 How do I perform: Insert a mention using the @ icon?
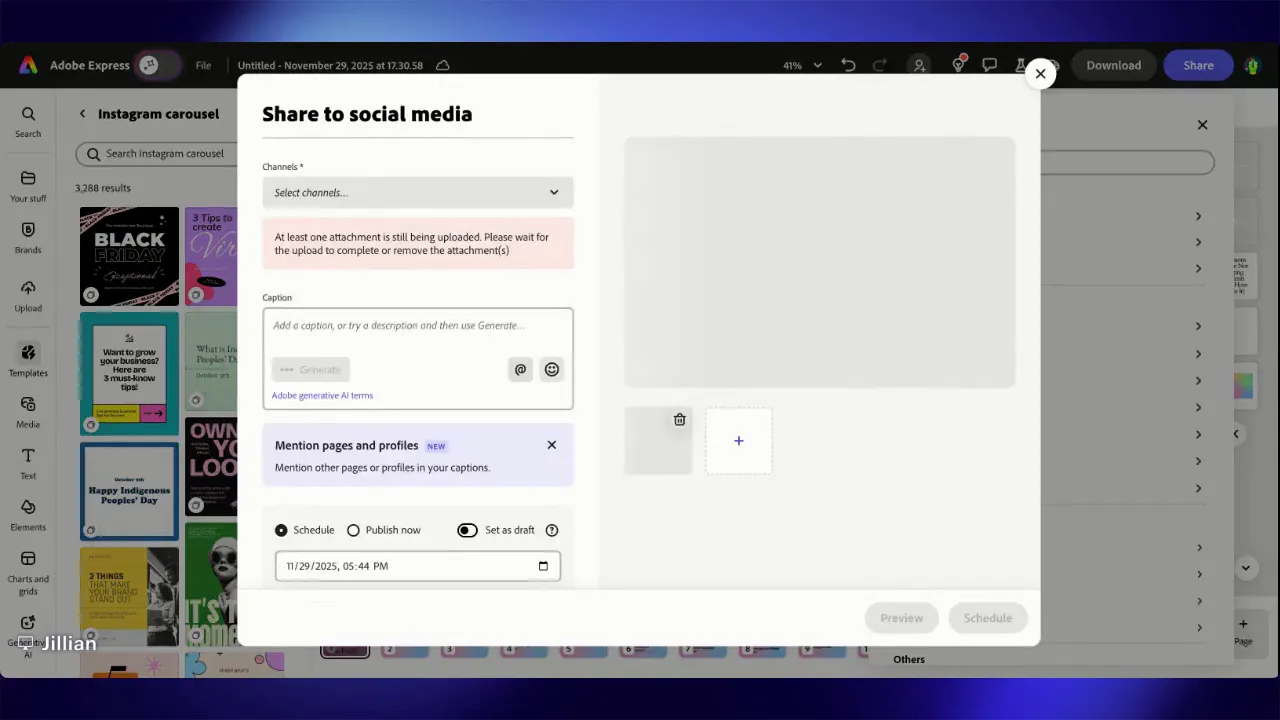(x=520, y=369)
